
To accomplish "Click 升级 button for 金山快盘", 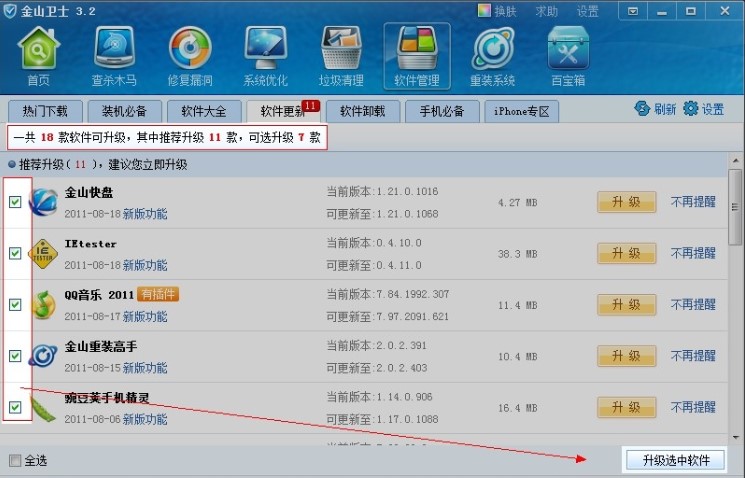I will click(x=626, y=202).
